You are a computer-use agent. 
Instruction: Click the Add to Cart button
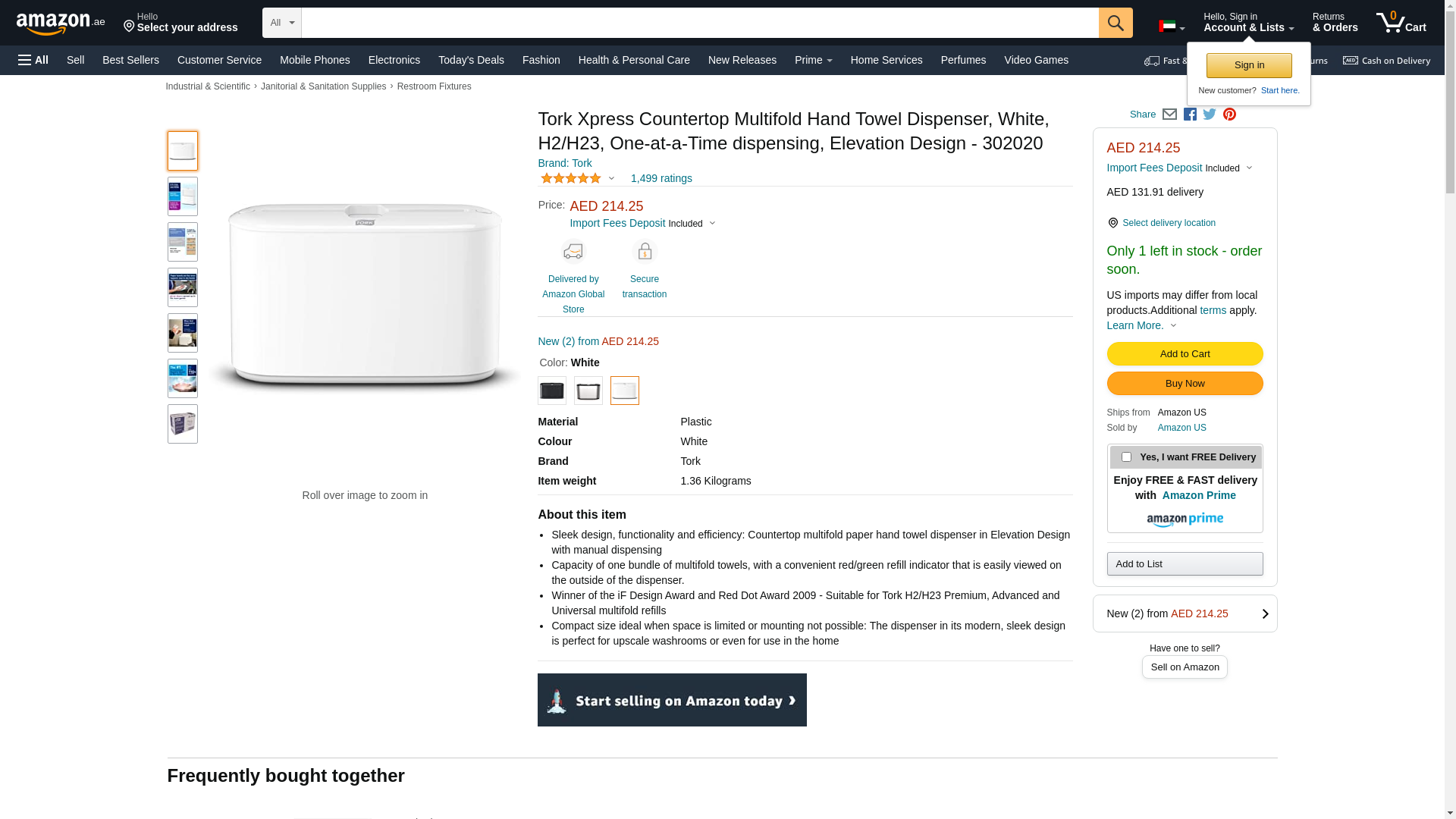(x=1185, y=354)
